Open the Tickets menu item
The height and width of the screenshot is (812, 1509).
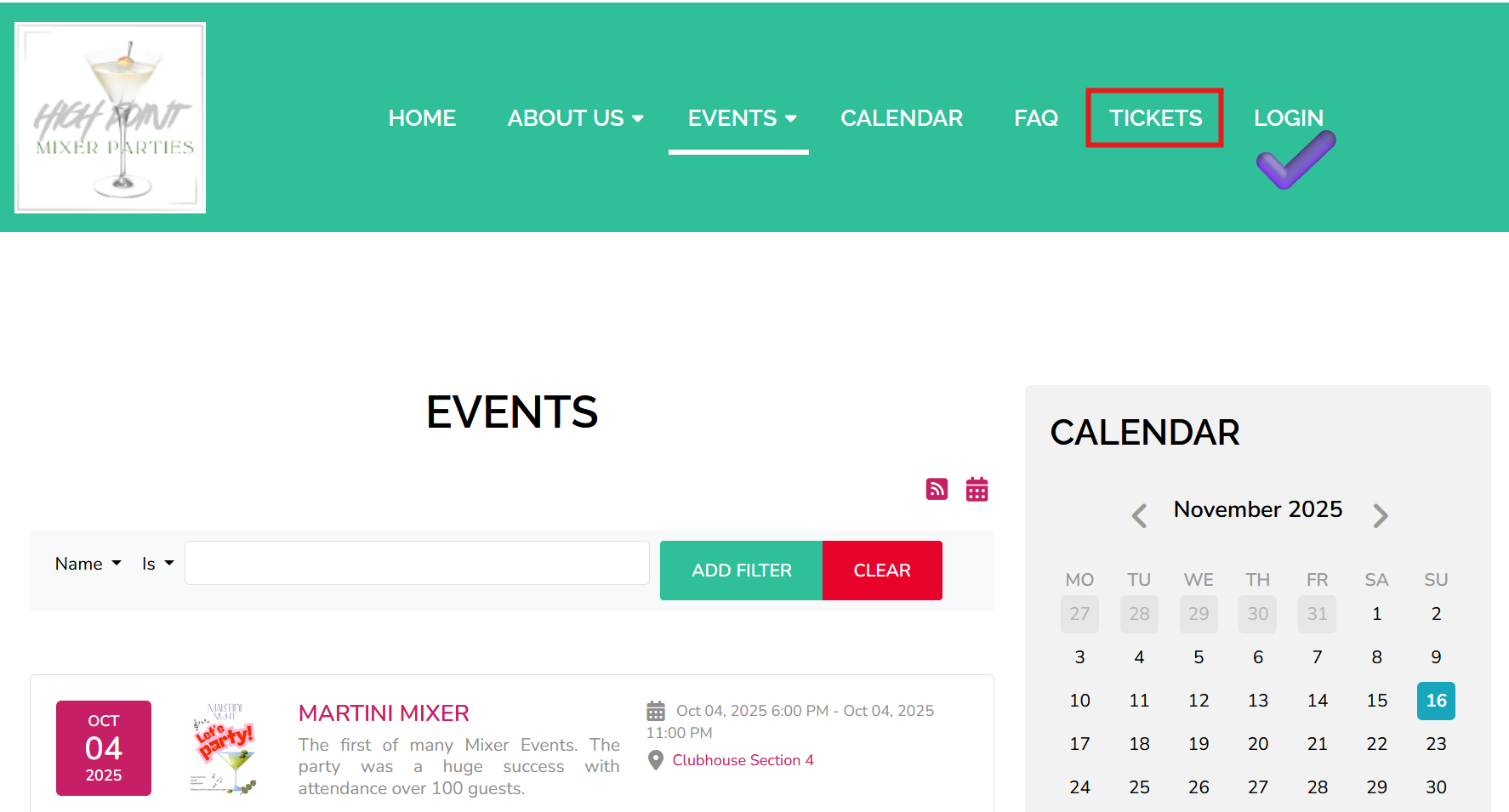(1154, 118)
